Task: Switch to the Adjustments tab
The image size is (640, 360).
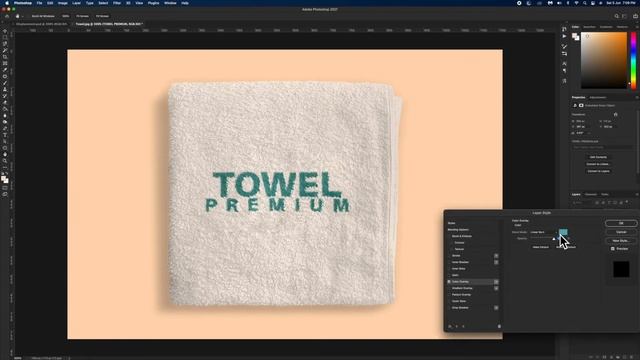Action: pos(598,97)
